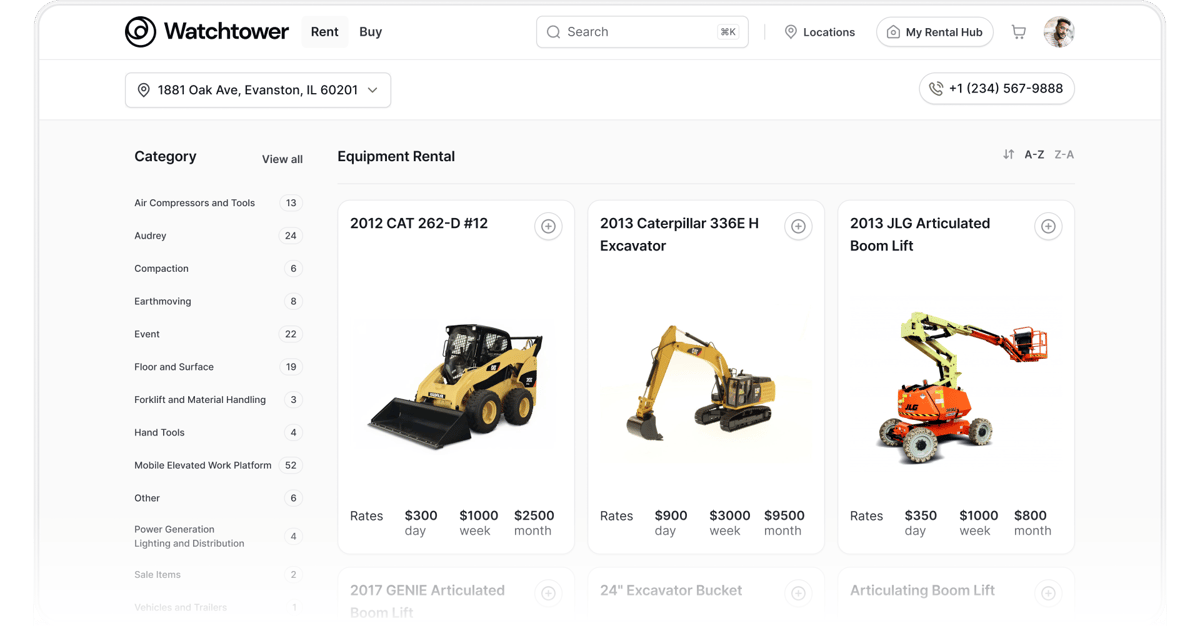Screen dimensions: 1200x626
Task: Switch to the Rent tab
Action: pos(324,32)
